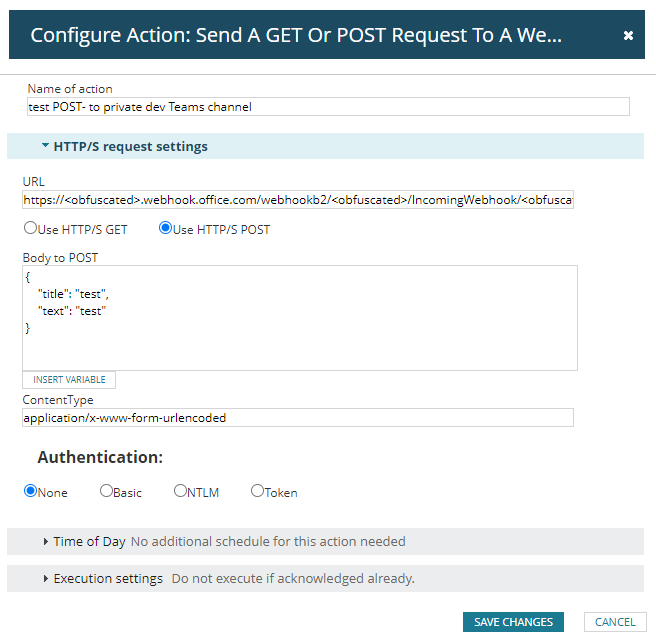Screen dimensions: 656x642
Task: Select Use HTTP/S POST option
Action: [166, 228]
